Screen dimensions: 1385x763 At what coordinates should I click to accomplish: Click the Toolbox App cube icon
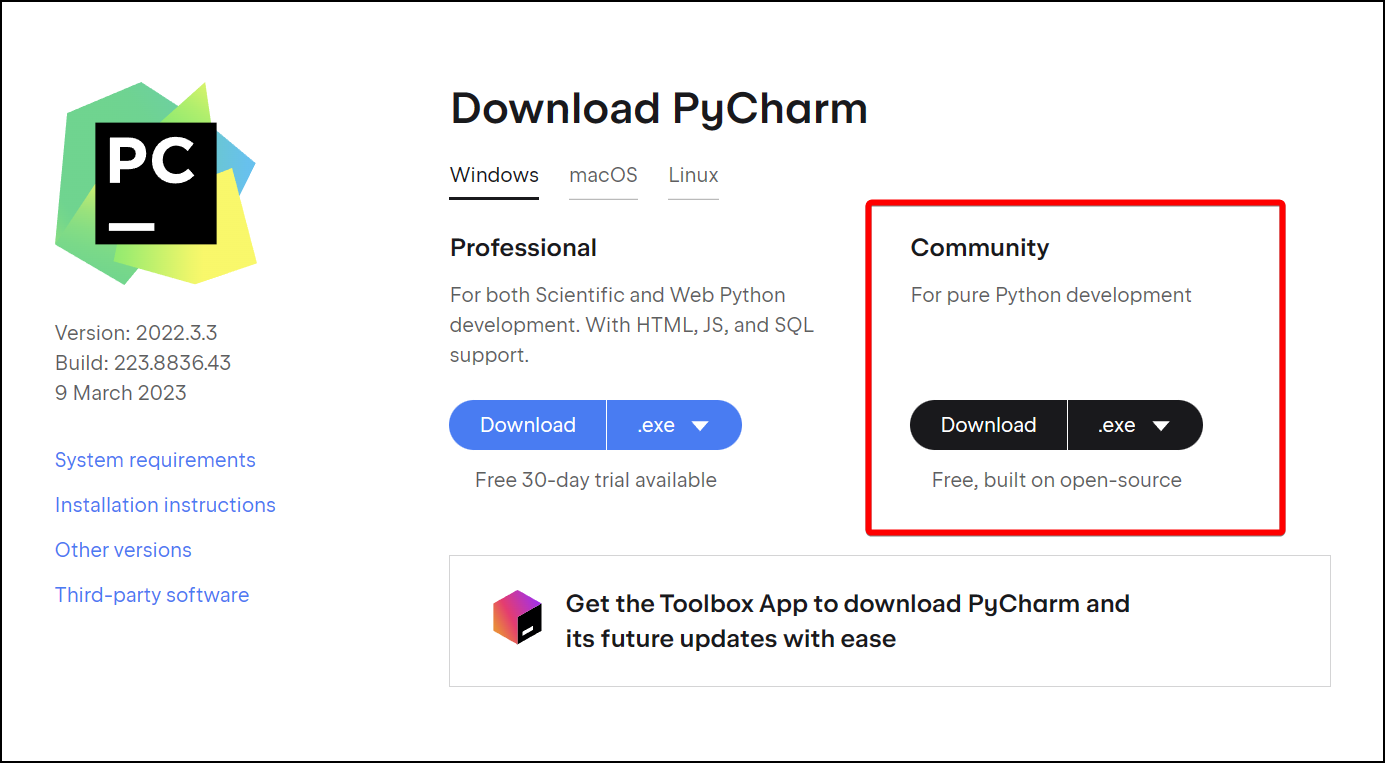(517, 617)
